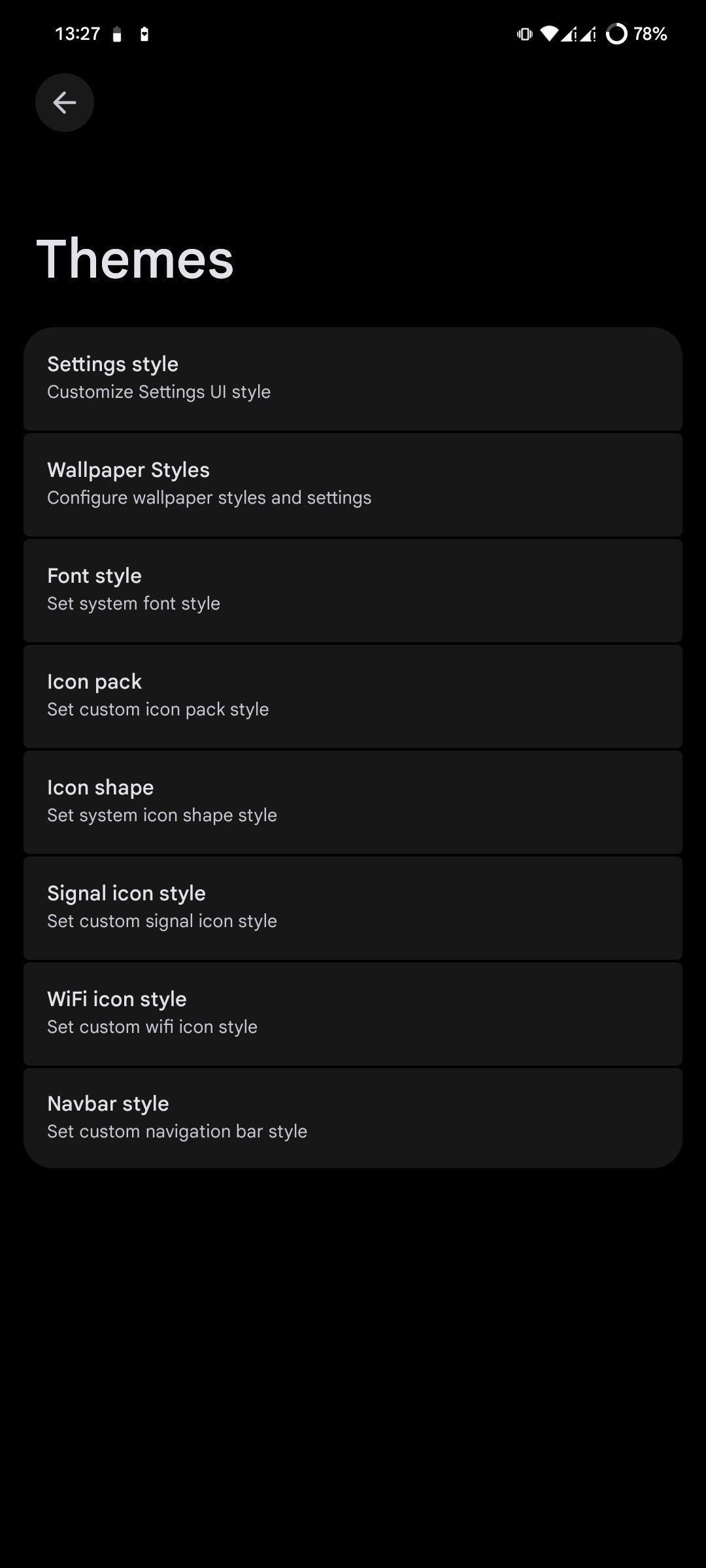Tap the circular battery ring icon

(616, 34)
